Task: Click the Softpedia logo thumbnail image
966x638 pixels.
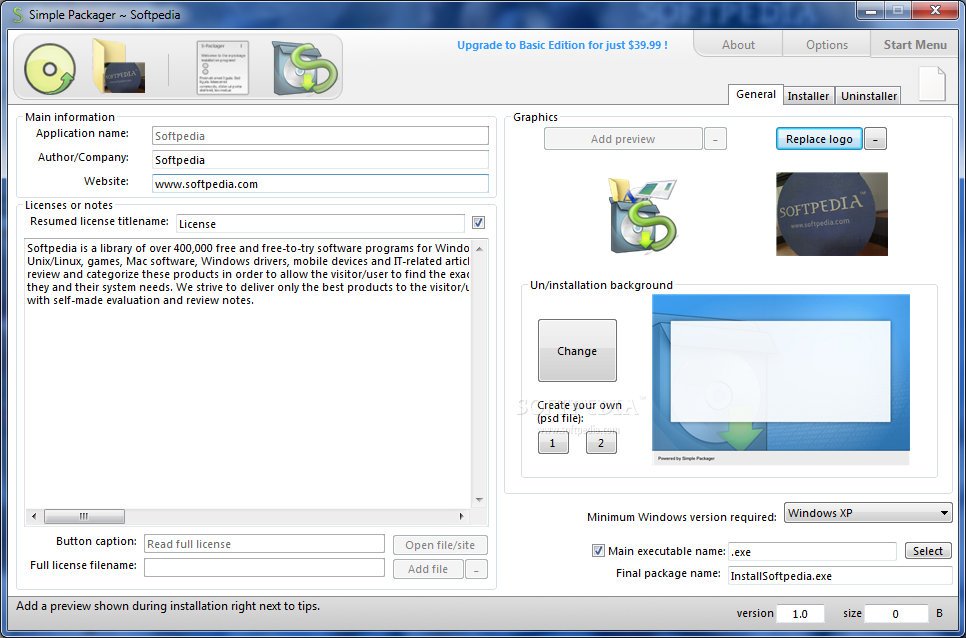Action: [x=832, y=214]
